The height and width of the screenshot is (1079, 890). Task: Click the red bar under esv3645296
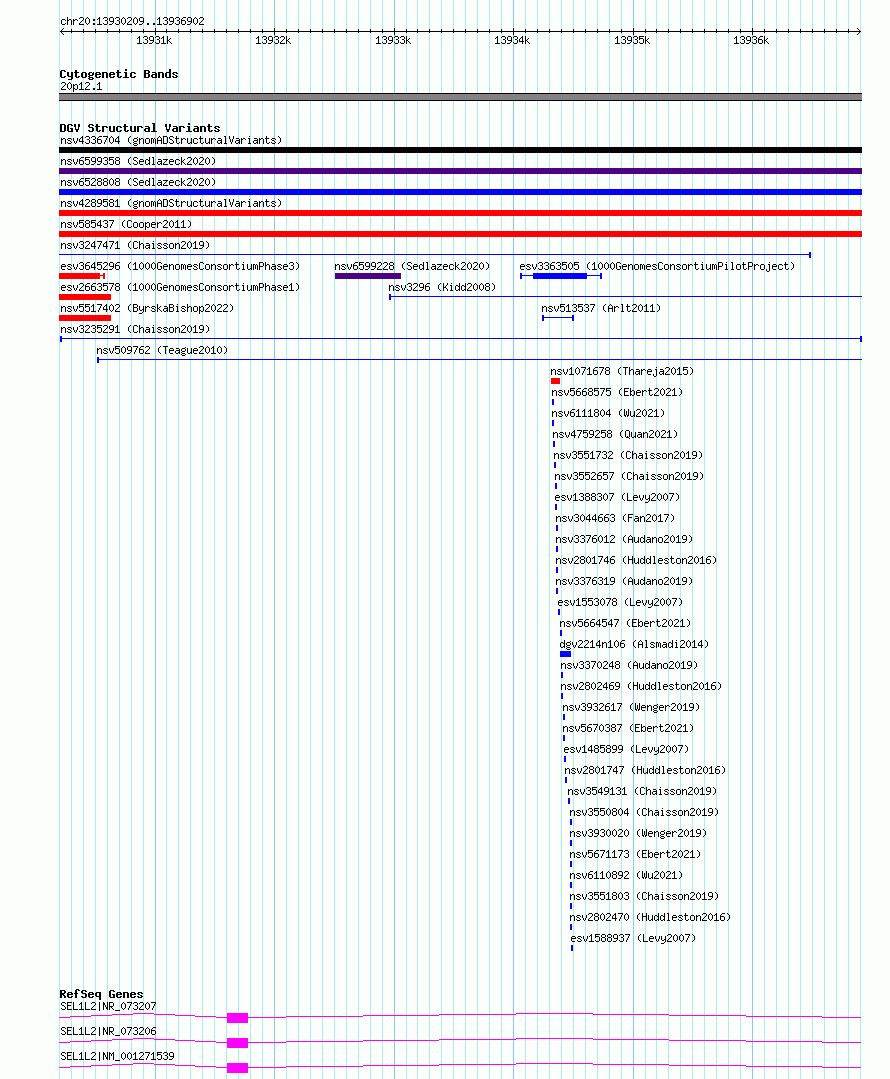point(82,276)
